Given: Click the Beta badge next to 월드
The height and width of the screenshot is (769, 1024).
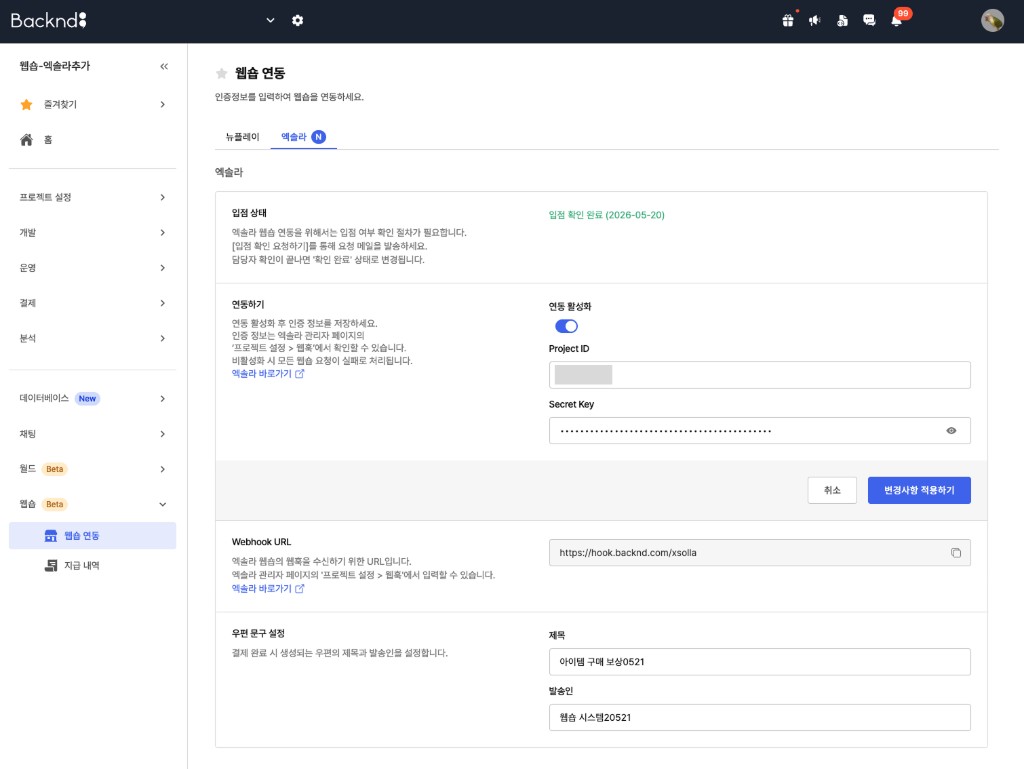Looking at the screenshot, I should click(x=55, y=469).
